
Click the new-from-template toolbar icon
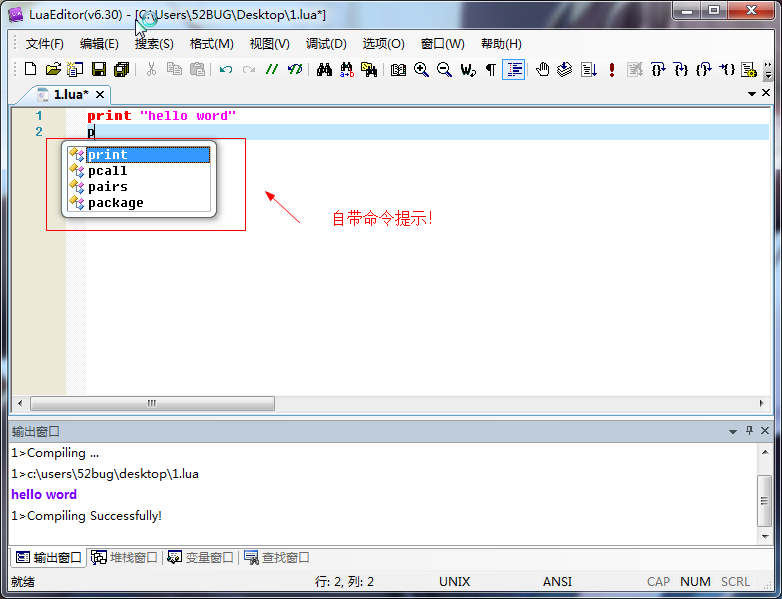point(75,69)
